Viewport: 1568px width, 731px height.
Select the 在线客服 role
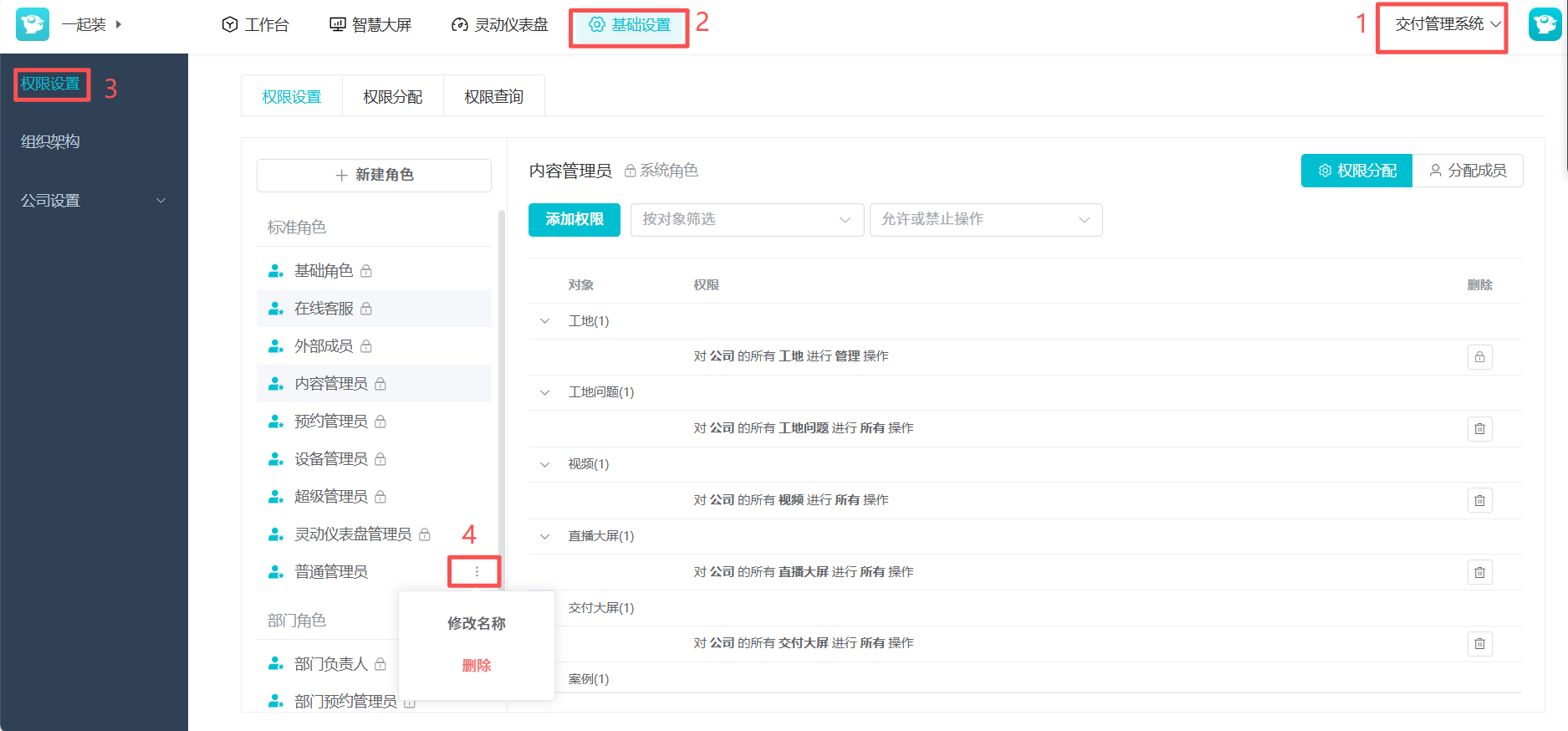(374, 309)
